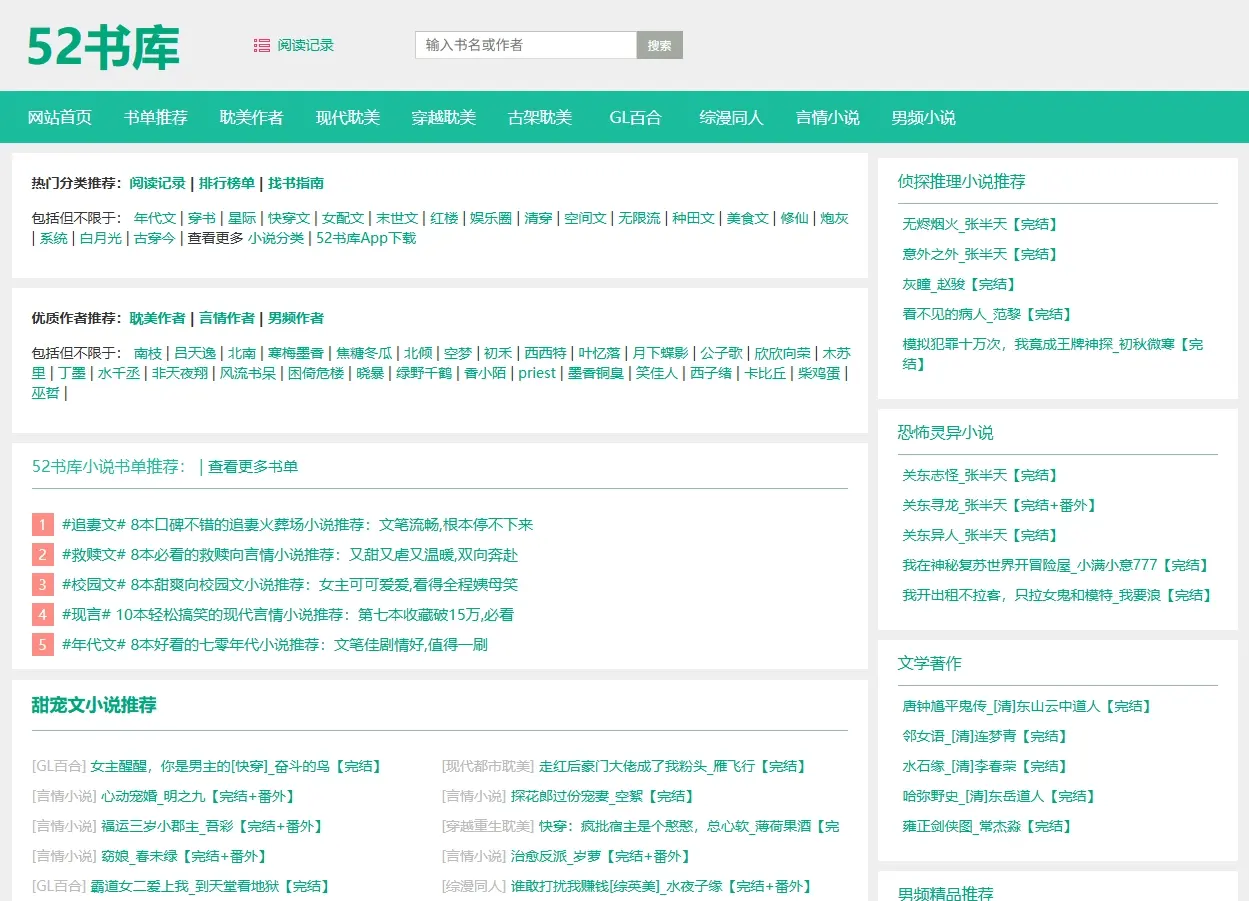Open 看不见的病人_范黎 novel link
The width and height of the screenshot is (1249, 901).
point(987,314)
